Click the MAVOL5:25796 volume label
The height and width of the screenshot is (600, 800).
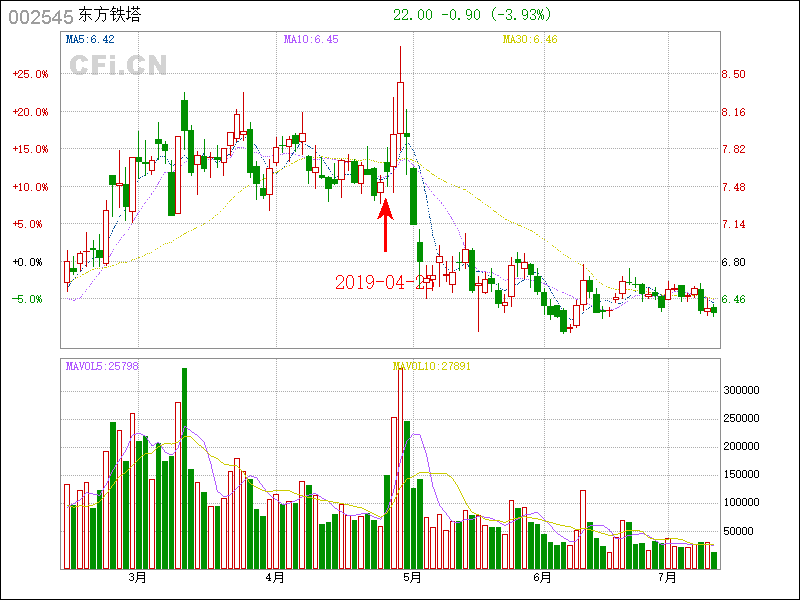click(103, 366)
